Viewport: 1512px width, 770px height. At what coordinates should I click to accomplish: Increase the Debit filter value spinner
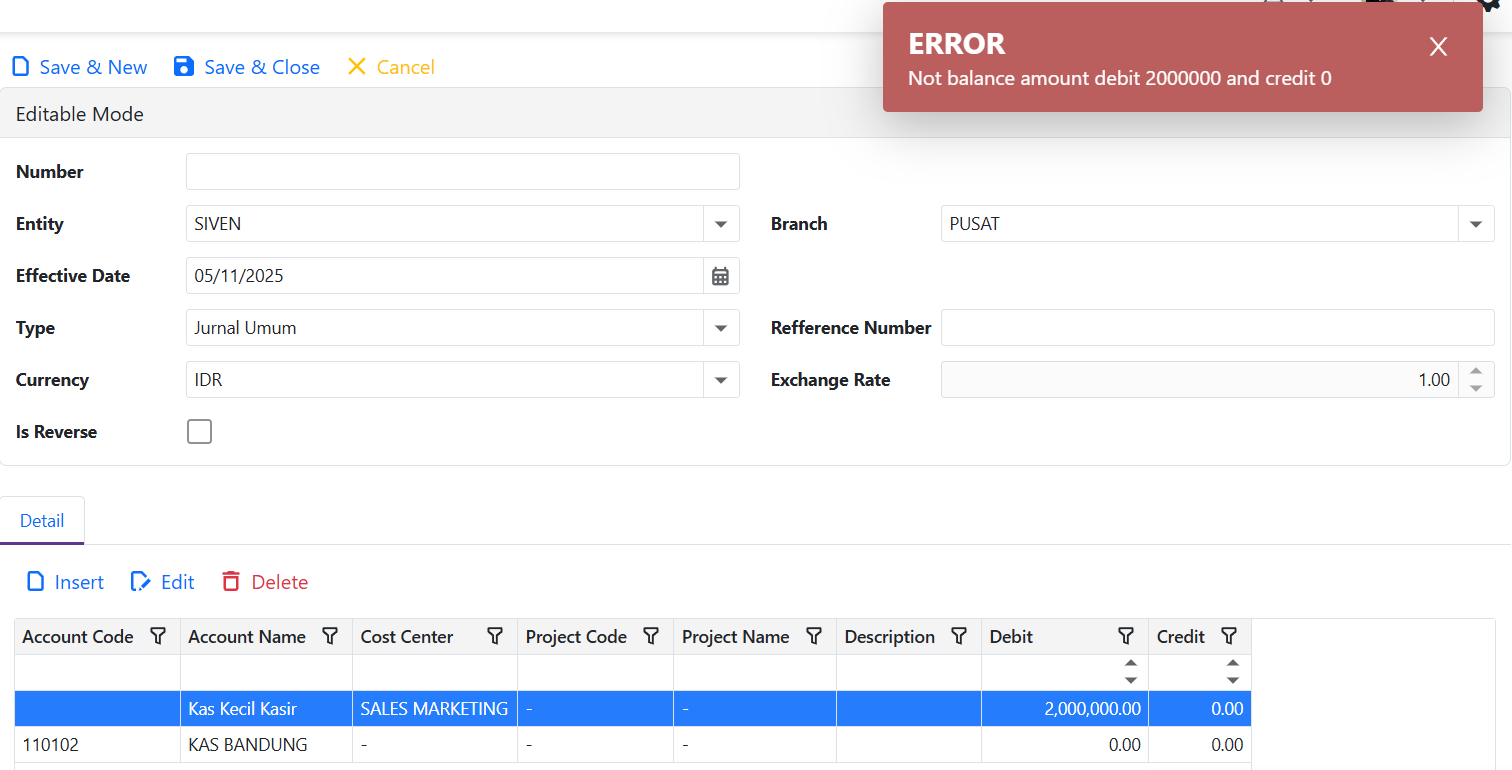pos(1131,664)
